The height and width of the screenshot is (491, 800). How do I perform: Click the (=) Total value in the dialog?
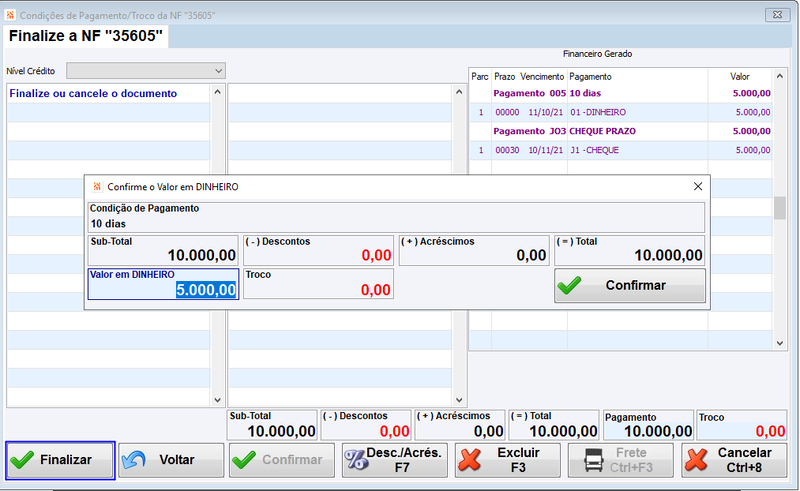(668, 255)
